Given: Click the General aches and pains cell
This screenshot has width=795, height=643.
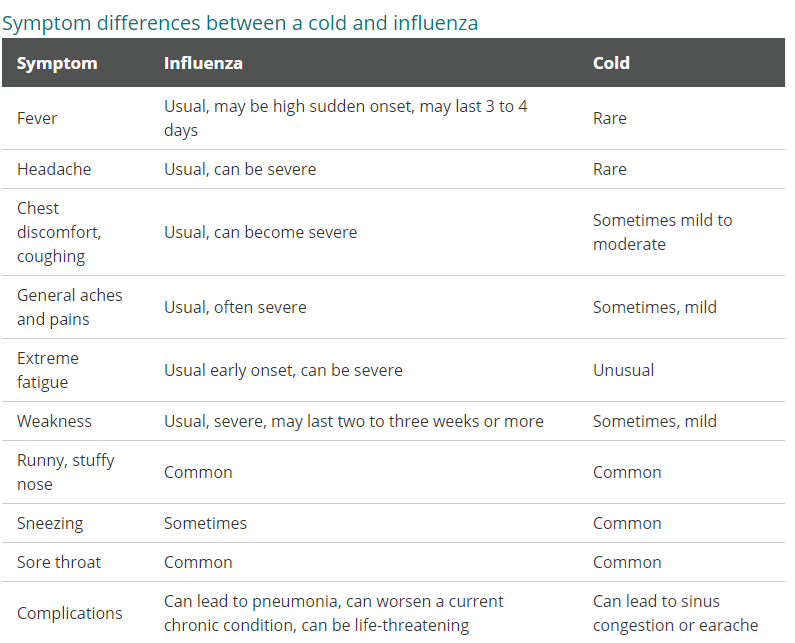Looking at the screenshot, I should tap(69, 307).
